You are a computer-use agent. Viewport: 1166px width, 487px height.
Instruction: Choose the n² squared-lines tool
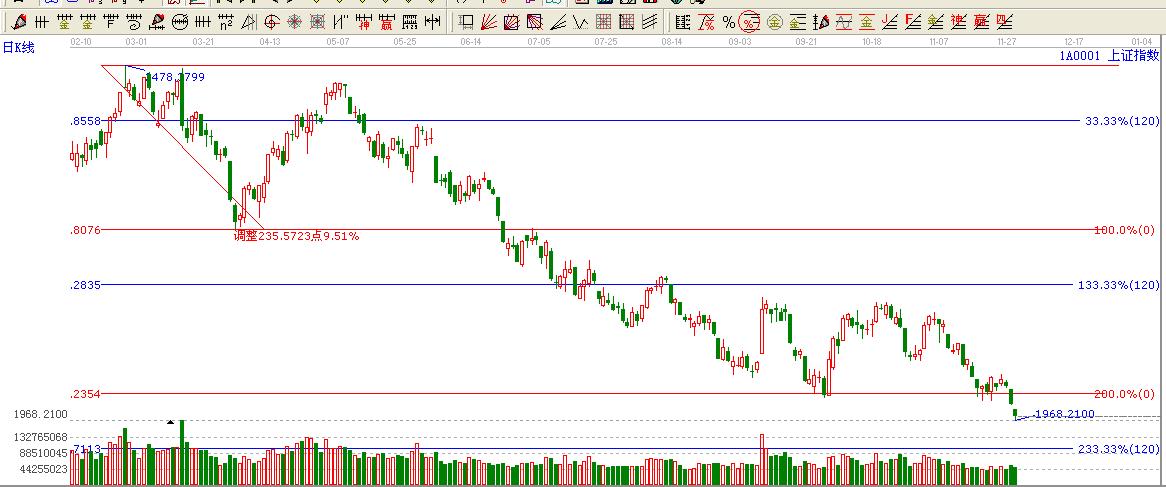[225, 21]
